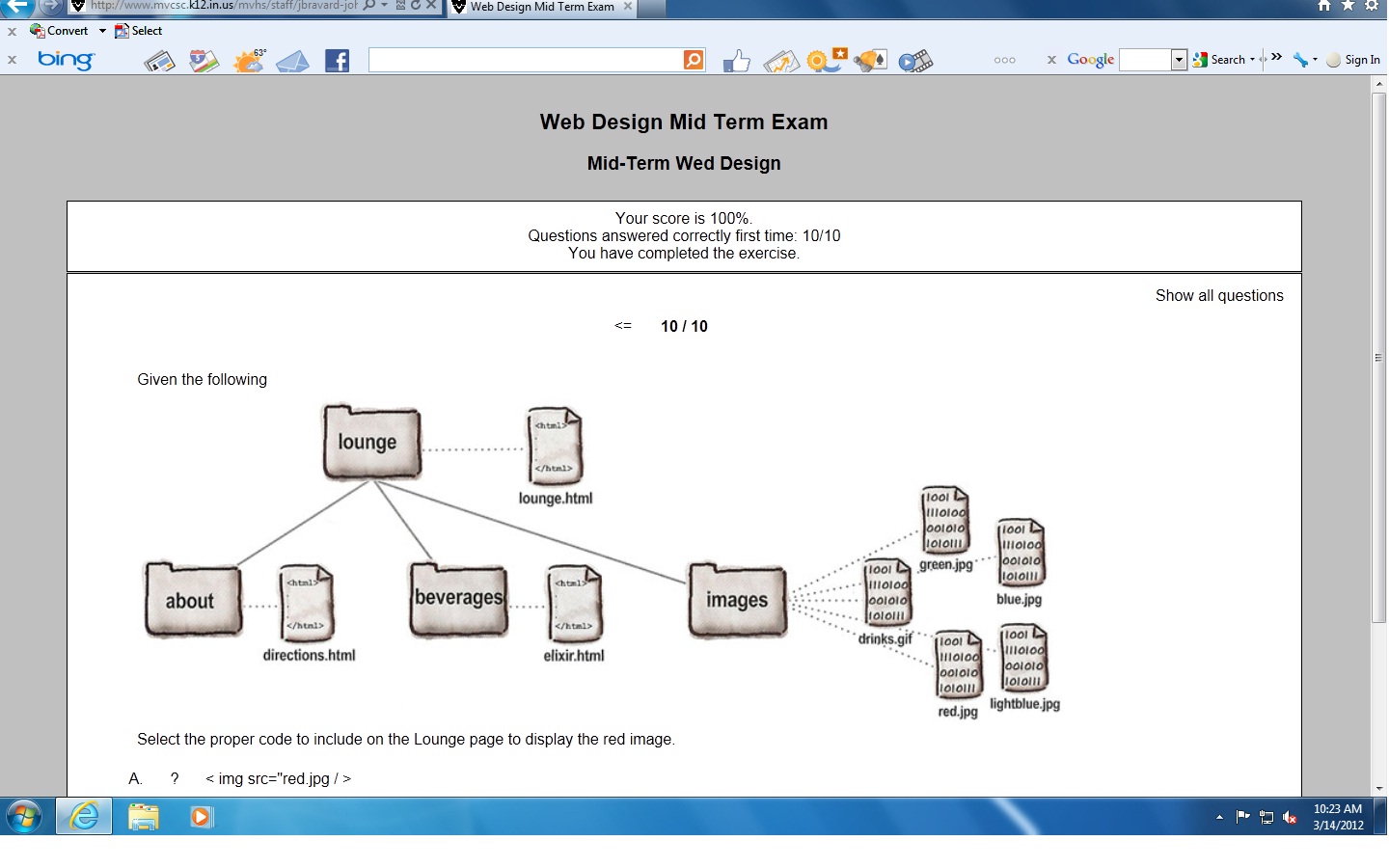Screen dimensions: 1389x868
Task: Open the weather icon showing 63°
Action: (249, 62)
